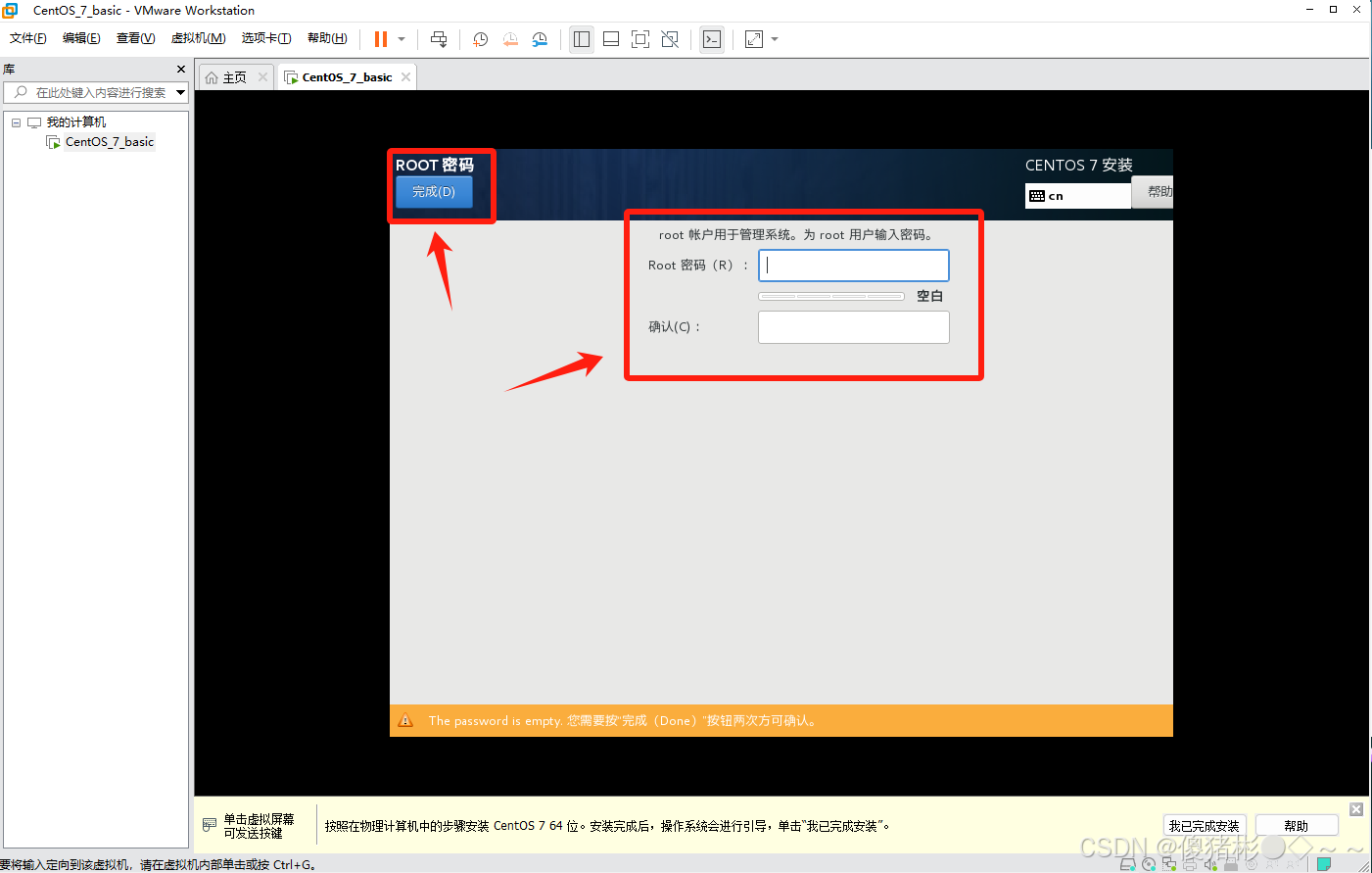The width and height of the screenshot is (1372, 873).
Task: Click the installer 帮助 help button
Action: tap(1154, 192)
